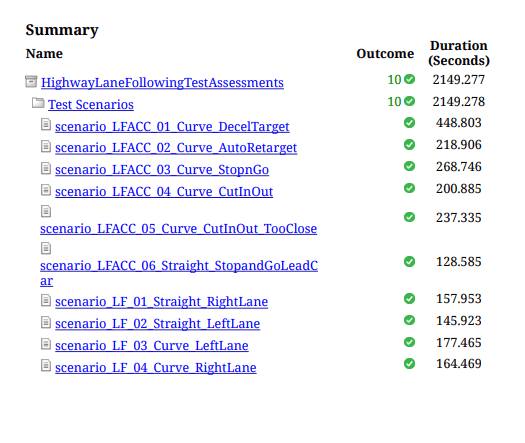Click the Outcome column header
The image size is (525, 443).
[x=385, y=54]
